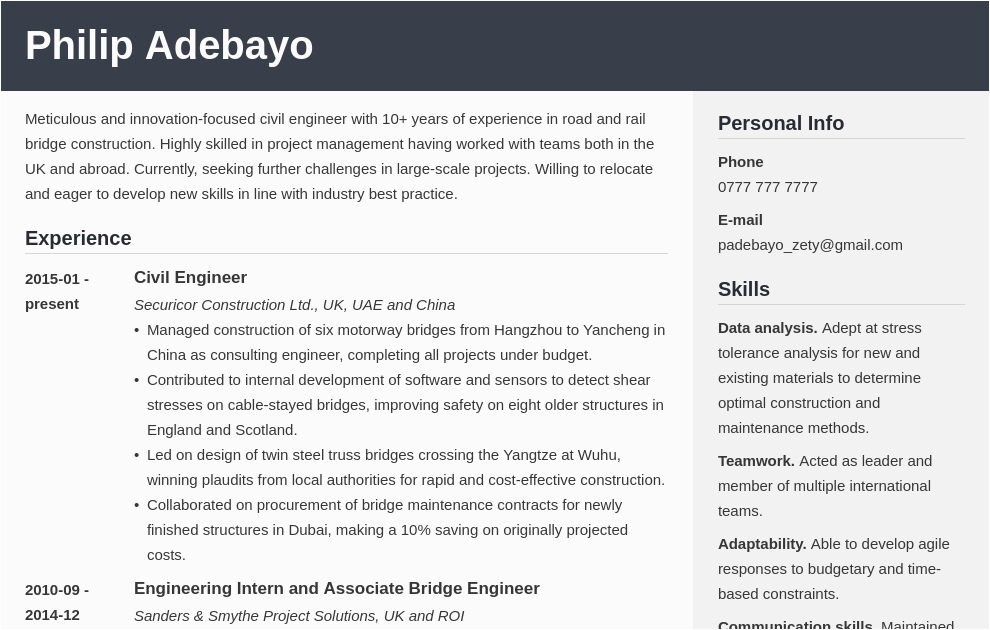Image resolution: width=990 pixels, height=630 pixels.
Task: Click the Engineering Intern and Associate Bridge Engineer title
Action: [336, 589]
